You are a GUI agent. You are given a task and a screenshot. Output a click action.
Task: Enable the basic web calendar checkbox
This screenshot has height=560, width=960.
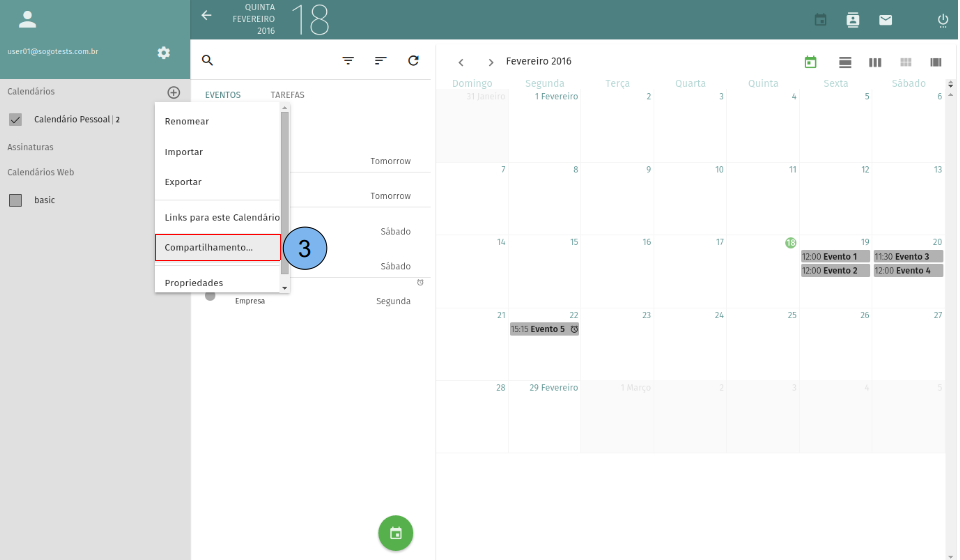pyautogui.click(x=15, y=200)
